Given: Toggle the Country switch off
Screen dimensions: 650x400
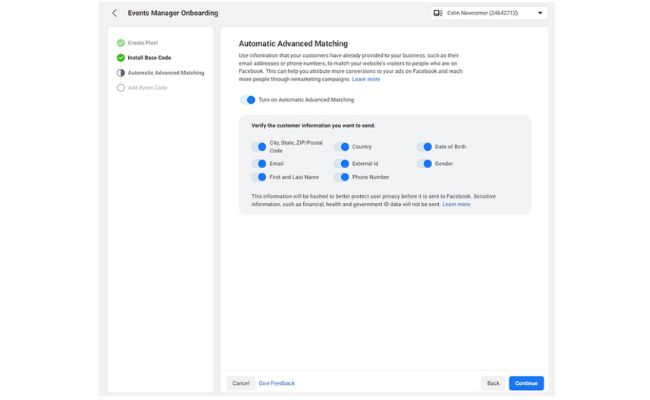Looking at the screenshot, I should coord(342,147).
